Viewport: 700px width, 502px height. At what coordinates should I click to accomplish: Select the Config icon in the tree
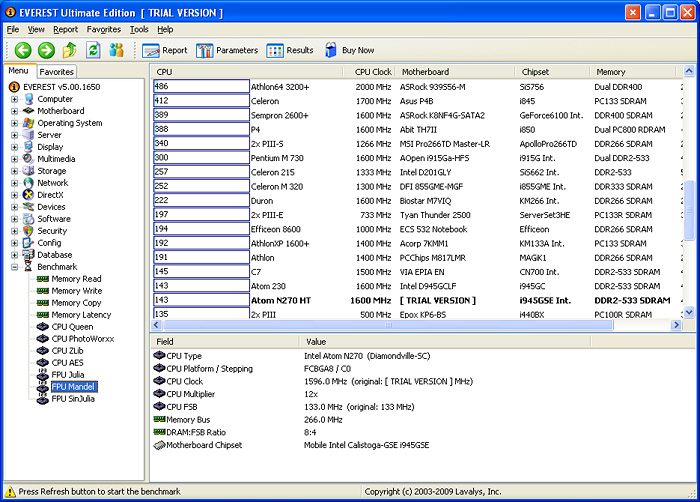[29, 243]
